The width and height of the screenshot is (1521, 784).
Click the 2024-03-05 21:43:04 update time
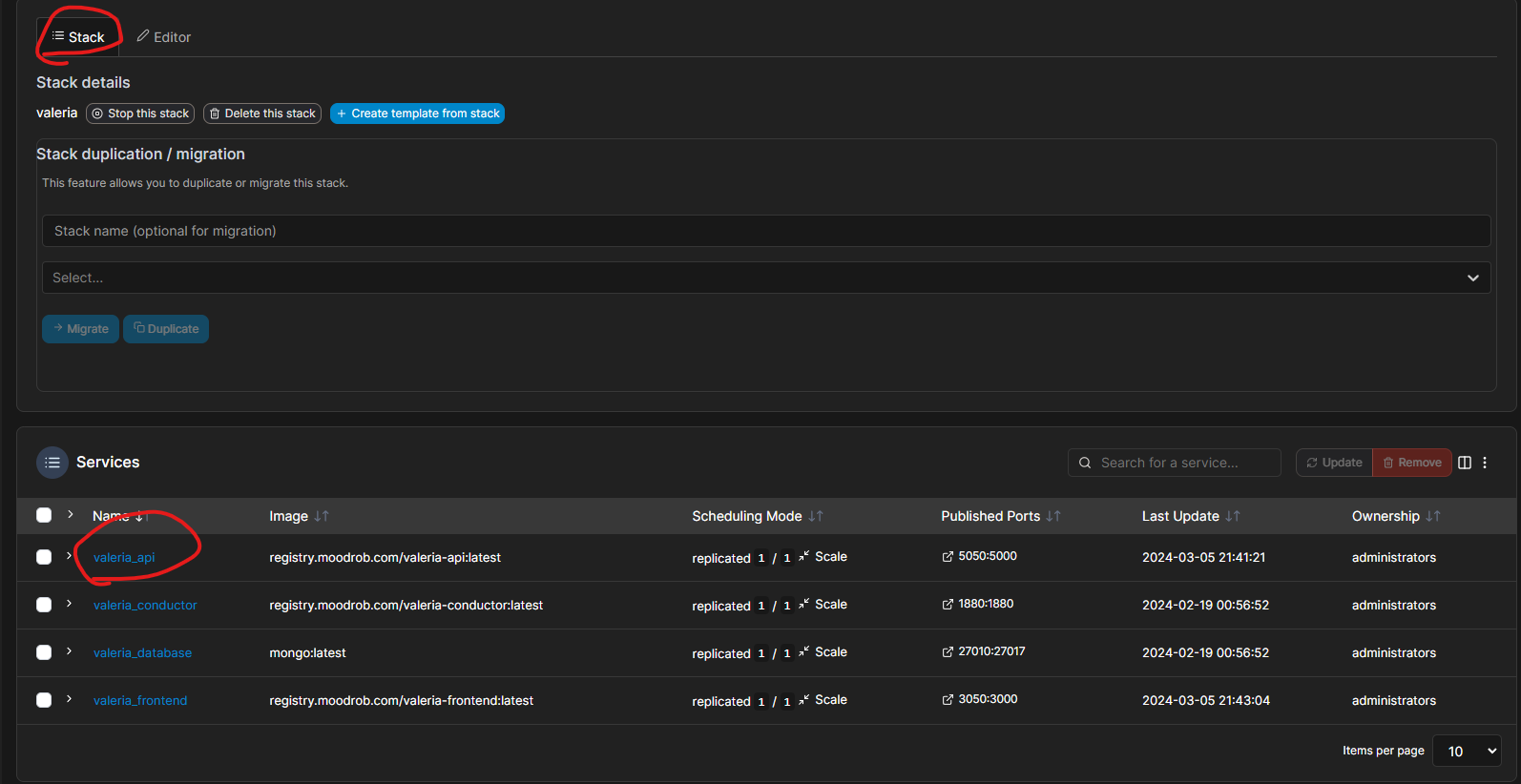click(1206, 701)
